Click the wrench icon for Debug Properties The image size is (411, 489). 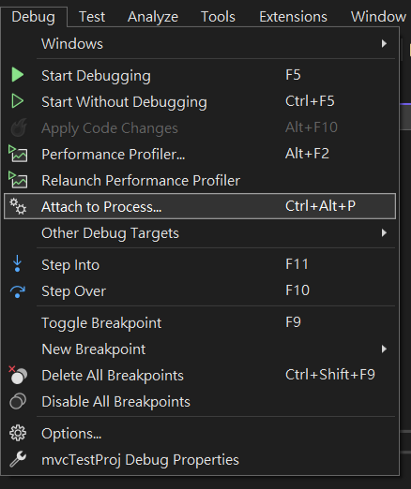(x=18, y=459)
